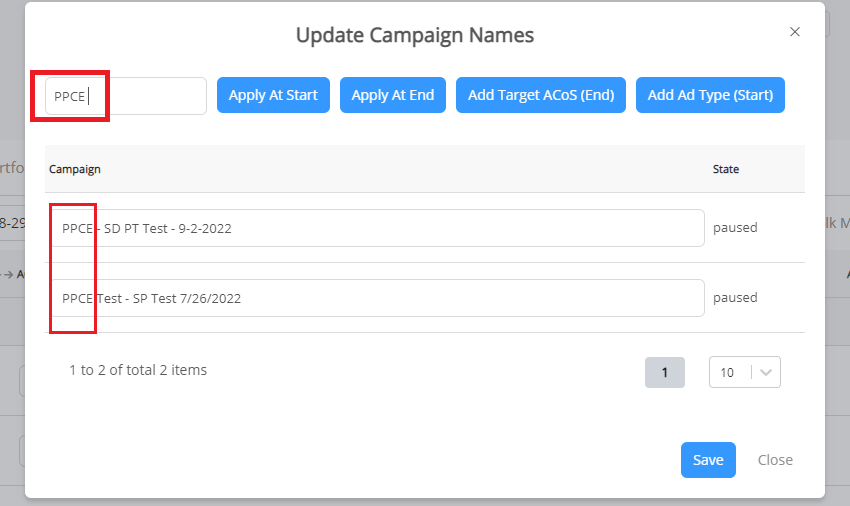The width and height of the screenshot is (850, 506).
Task: Close the dialog with the X icon
Action: [x=795, y=32]
